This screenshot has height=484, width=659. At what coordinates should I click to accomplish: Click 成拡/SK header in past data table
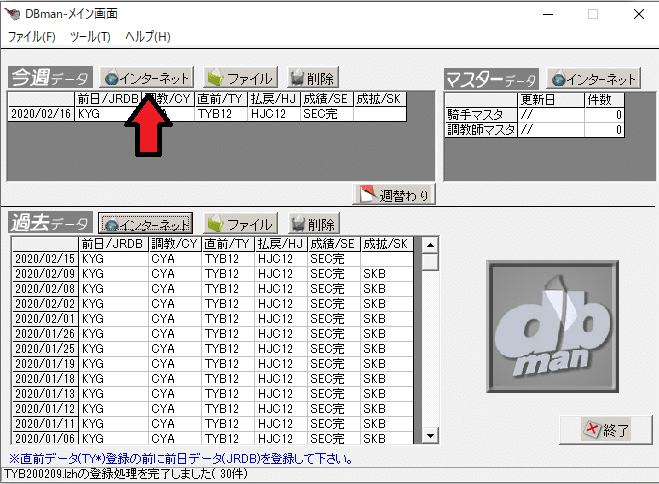[x=387, y=244]
